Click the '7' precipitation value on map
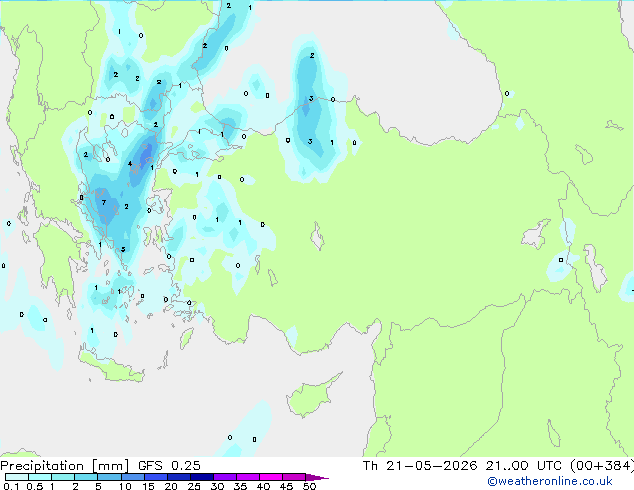Viewport: 634px width, 490px height. (104, 203)
